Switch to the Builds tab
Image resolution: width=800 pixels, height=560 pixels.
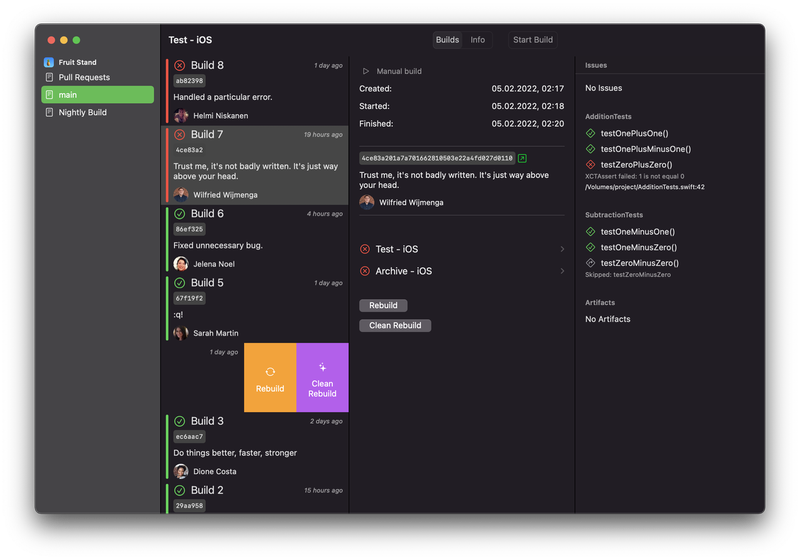(x=448, y=40)
